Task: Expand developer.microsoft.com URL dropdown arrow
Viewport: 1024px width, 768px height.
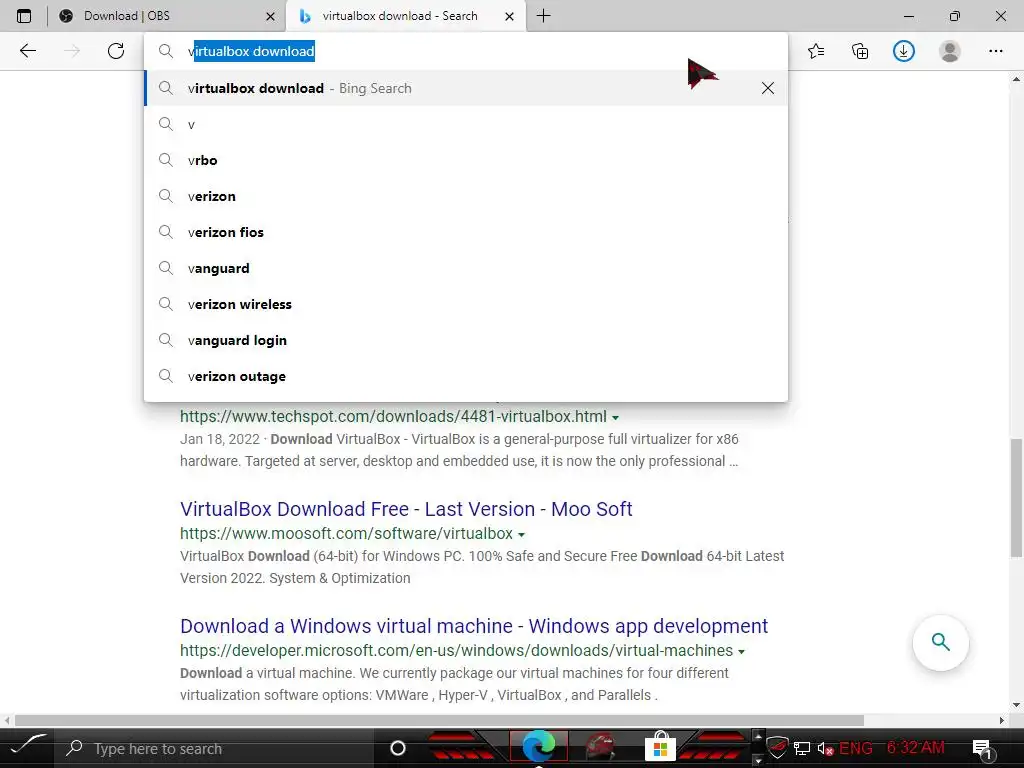Action: tap(741, 652)
